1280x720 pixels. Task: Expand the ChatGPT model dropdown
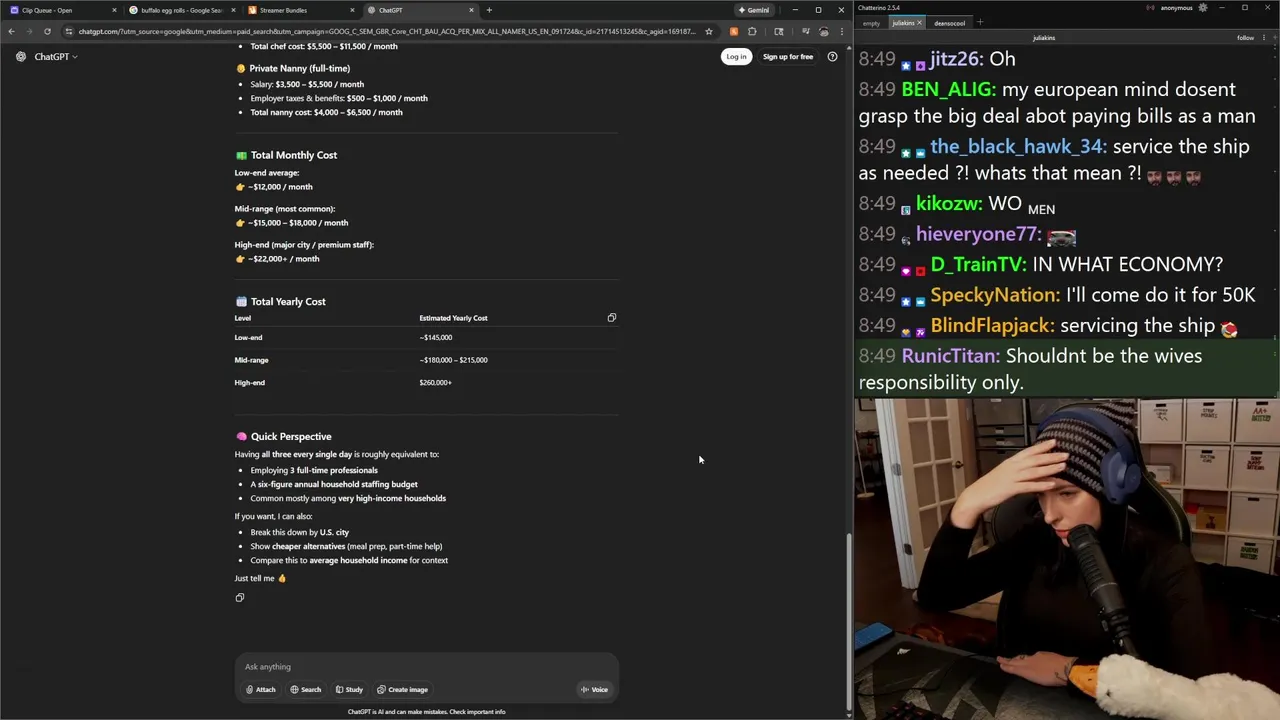tap(55, 57)
